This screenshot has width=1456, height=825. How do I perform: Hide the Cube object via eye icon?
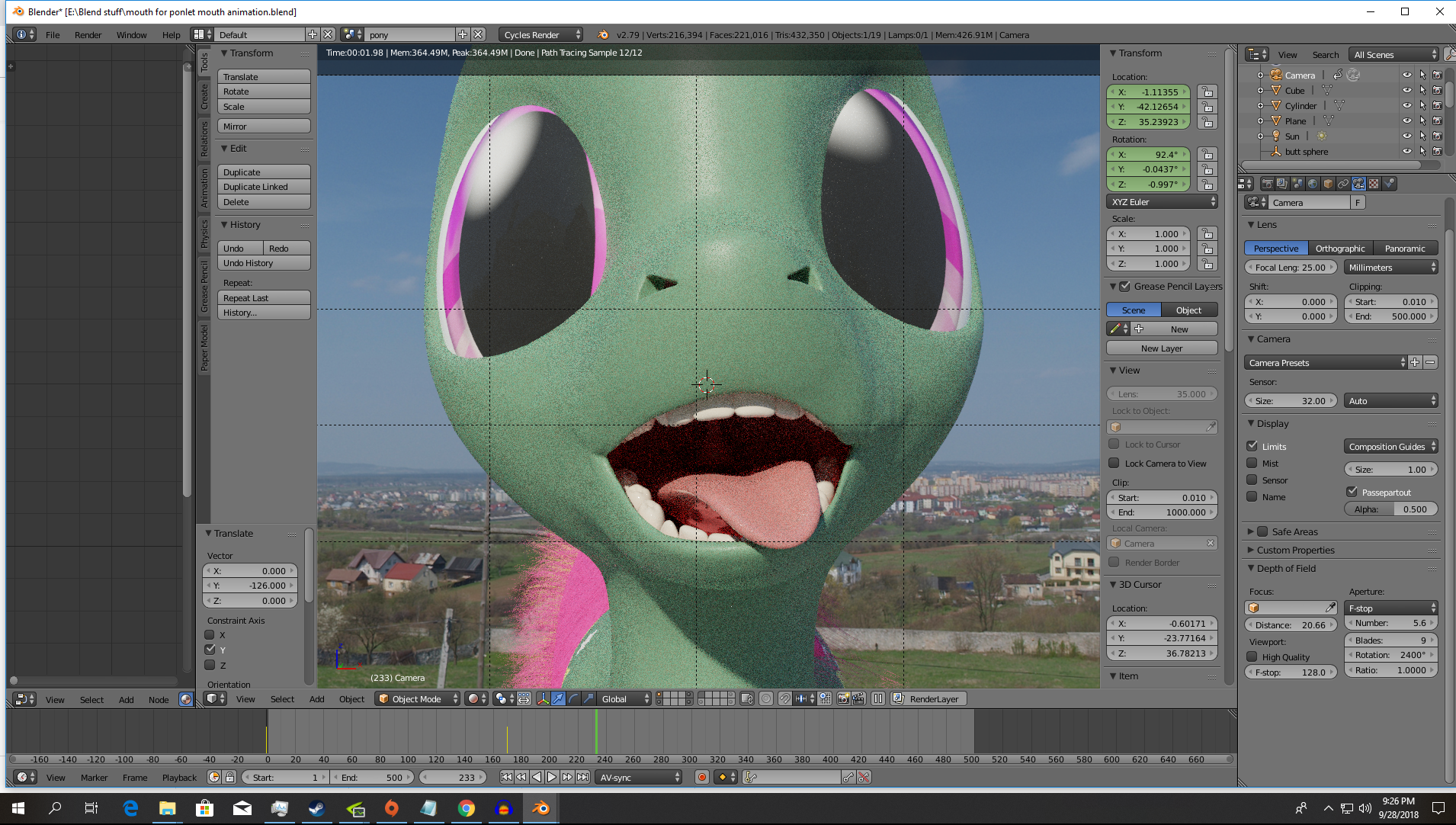tap(1406, 91)
